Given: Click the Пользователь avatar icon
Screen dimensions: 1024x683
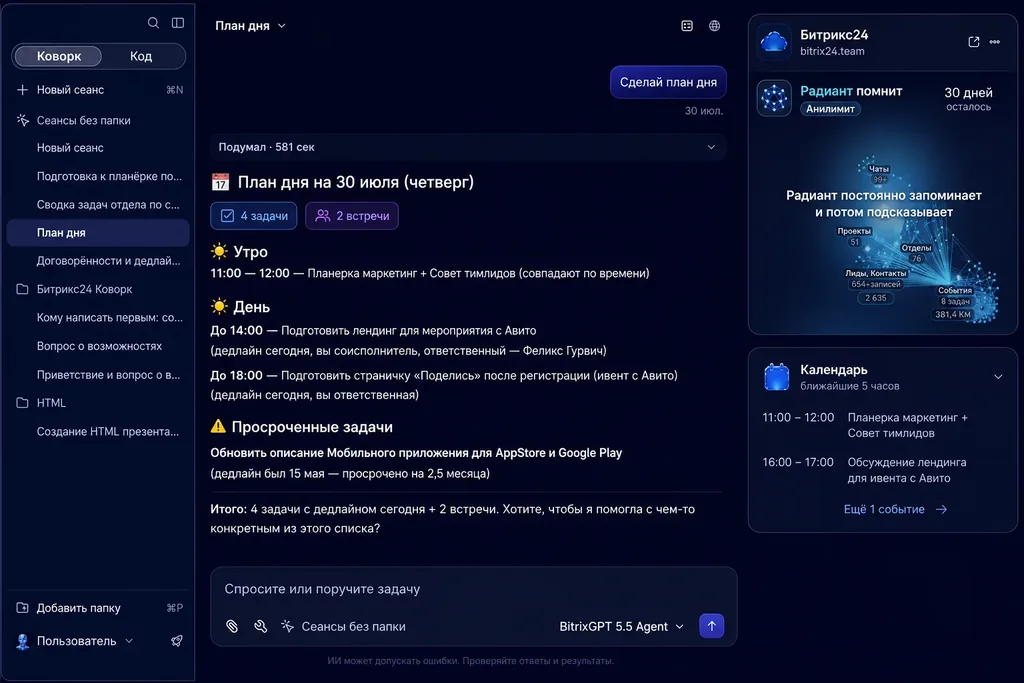Looking at the screenshot, I should pos(22,641).
